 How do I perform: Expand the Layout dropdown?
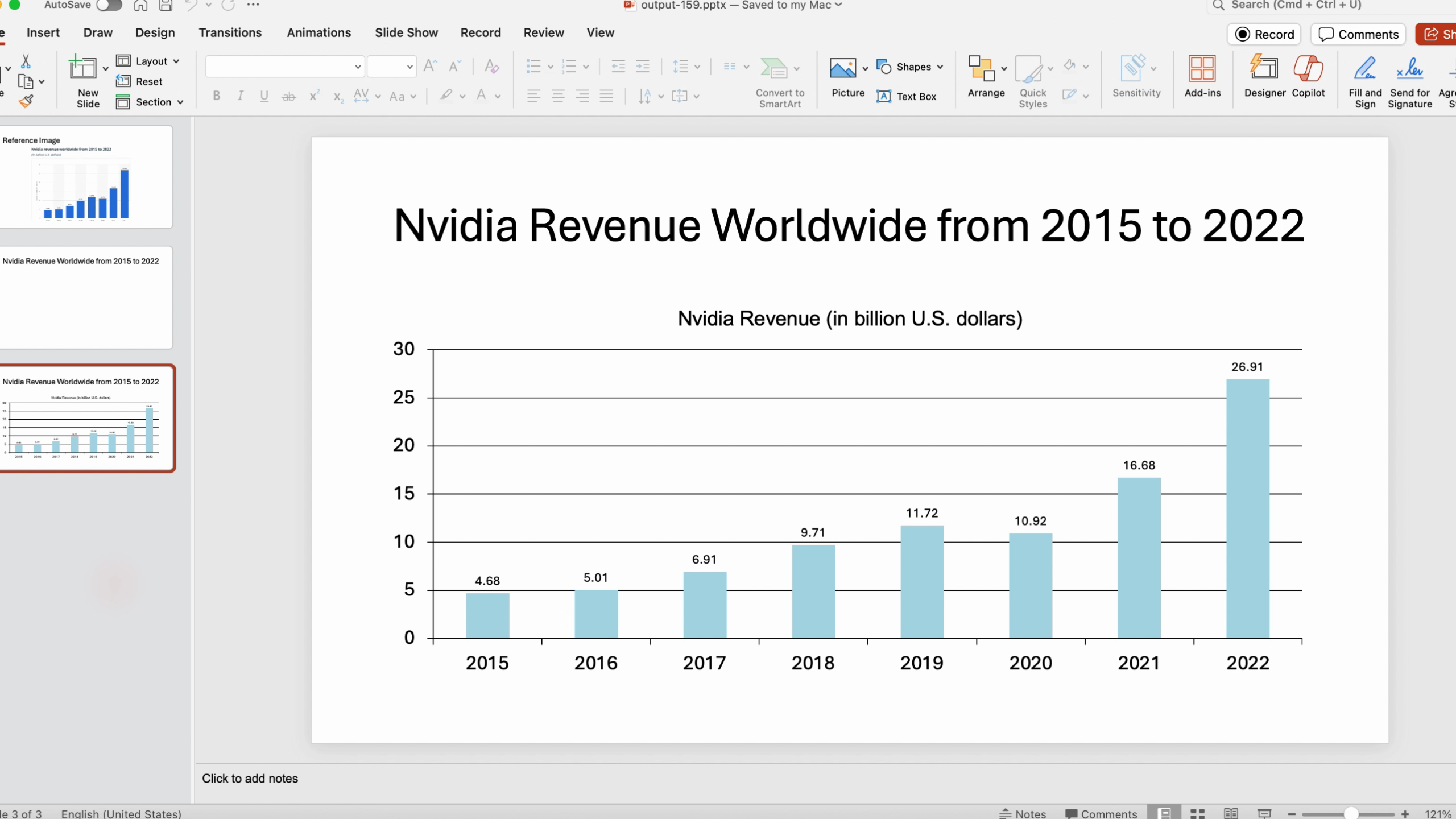(x=148, y=61)
